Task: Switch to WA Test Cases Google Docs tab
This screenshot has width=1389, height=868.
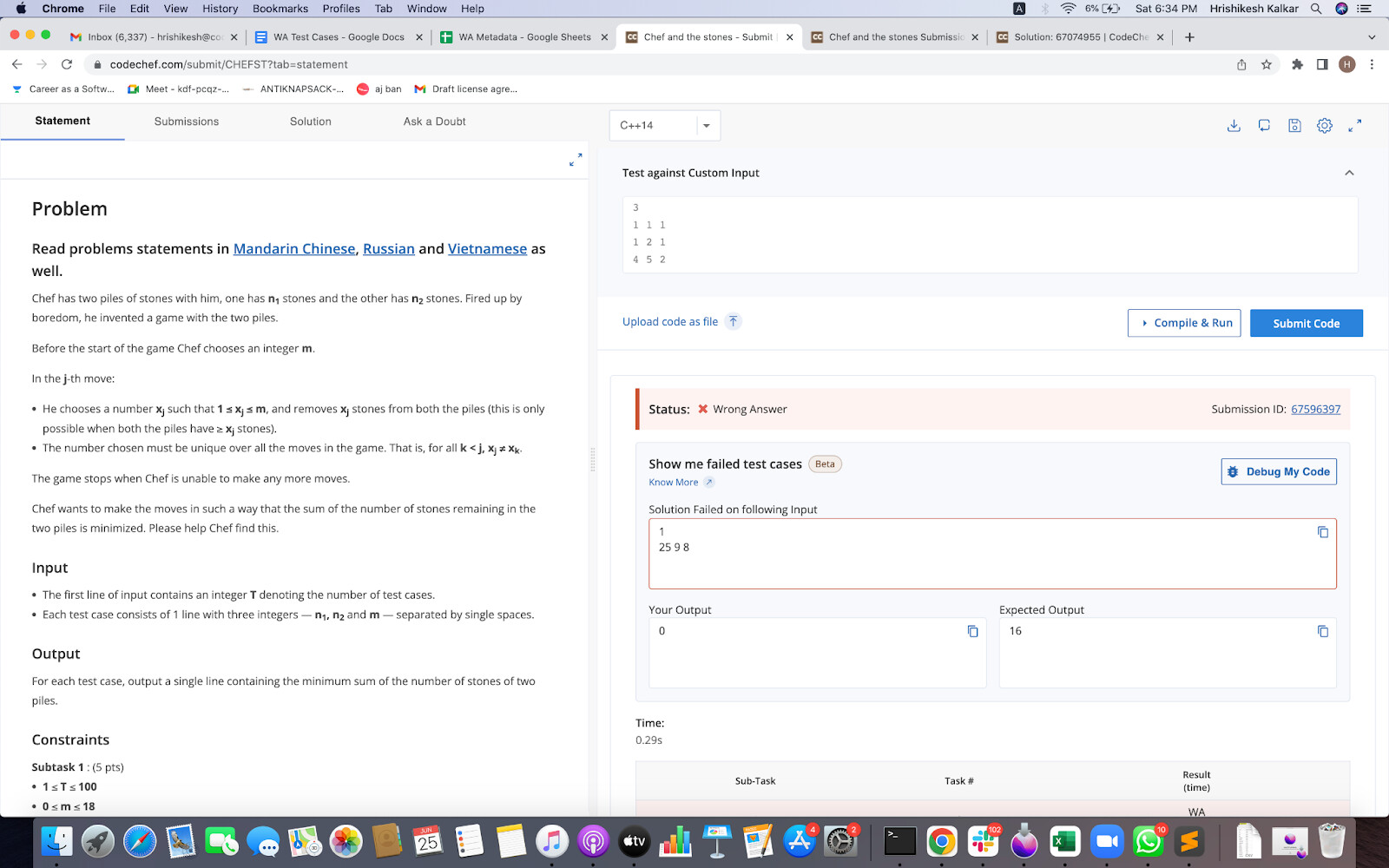Action: [339, 37]
